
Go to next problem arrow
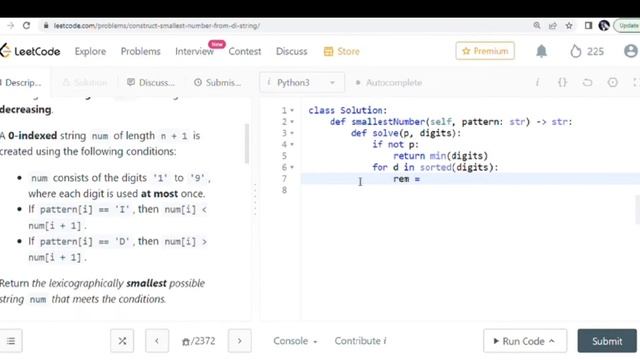tap(240, 341)
